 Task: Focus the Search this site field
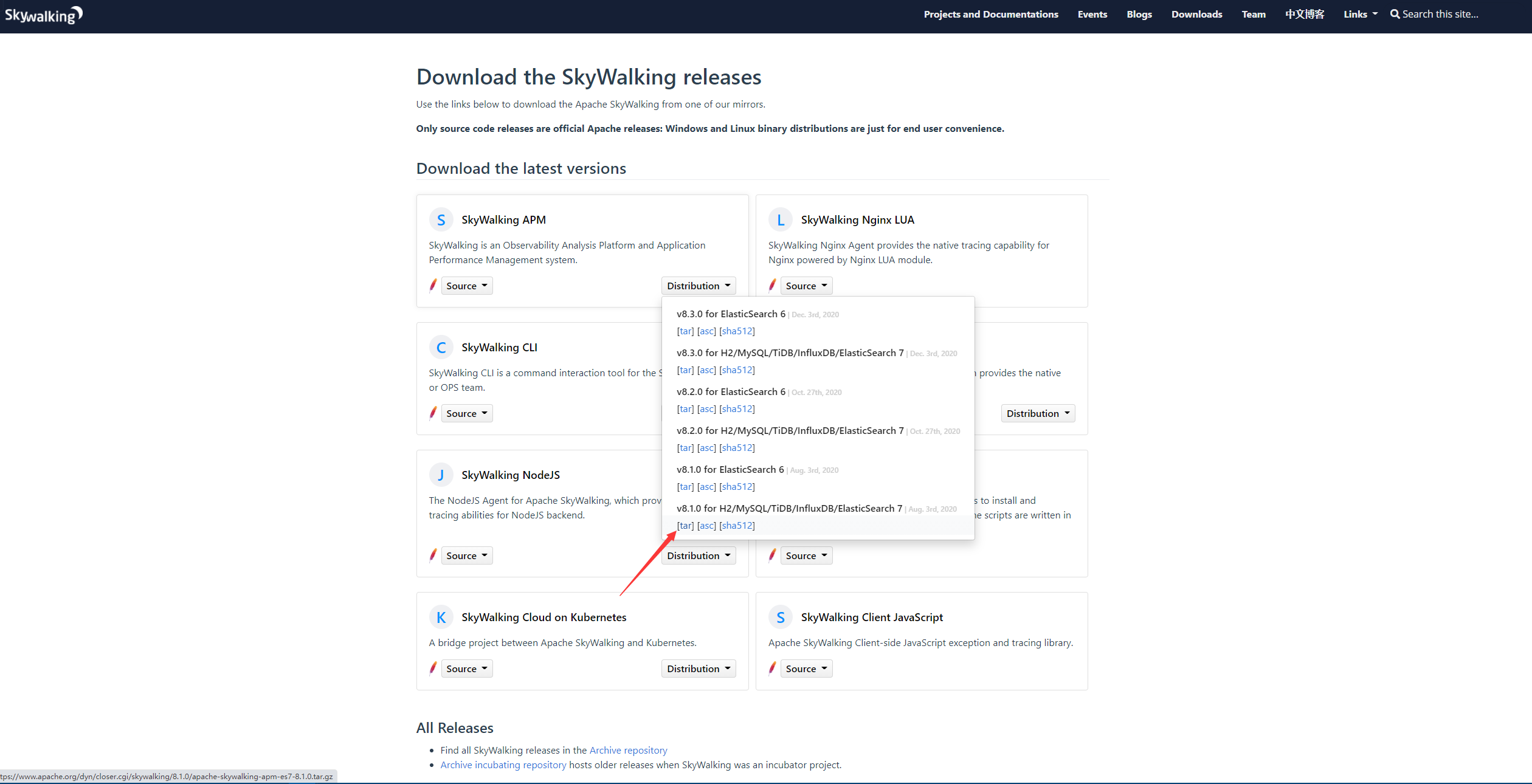1440,14
